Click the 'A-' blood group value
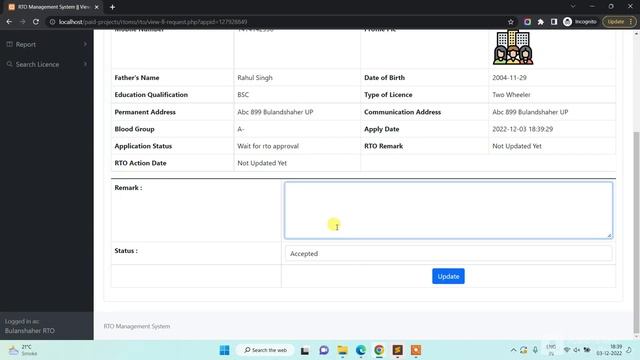 pos(241,129)
